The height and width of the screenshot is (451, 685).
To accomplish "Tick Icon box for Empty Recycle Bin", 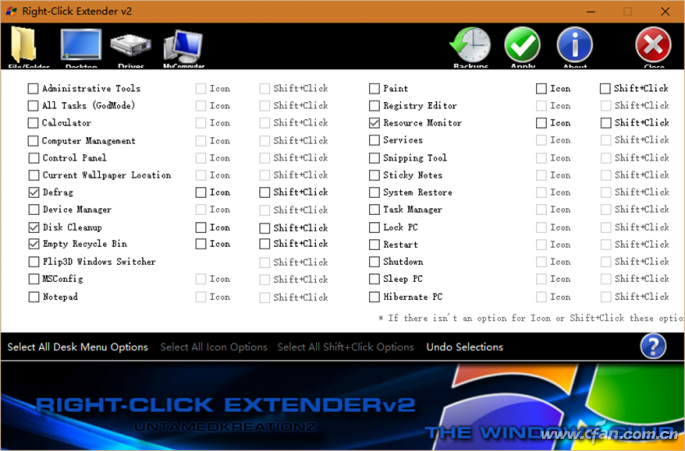I will [201, 244].
